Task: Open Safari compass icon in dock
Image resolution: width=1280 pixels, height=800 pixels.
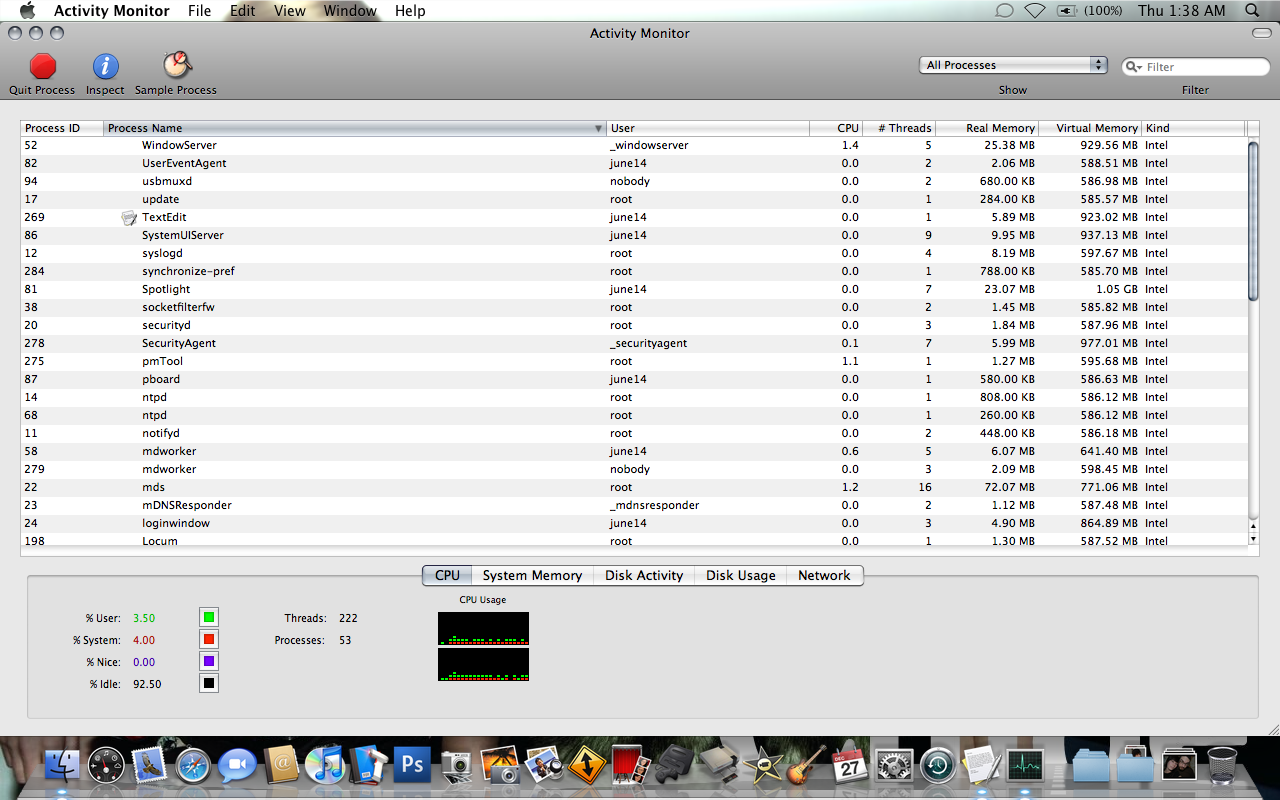Action: 193,766
